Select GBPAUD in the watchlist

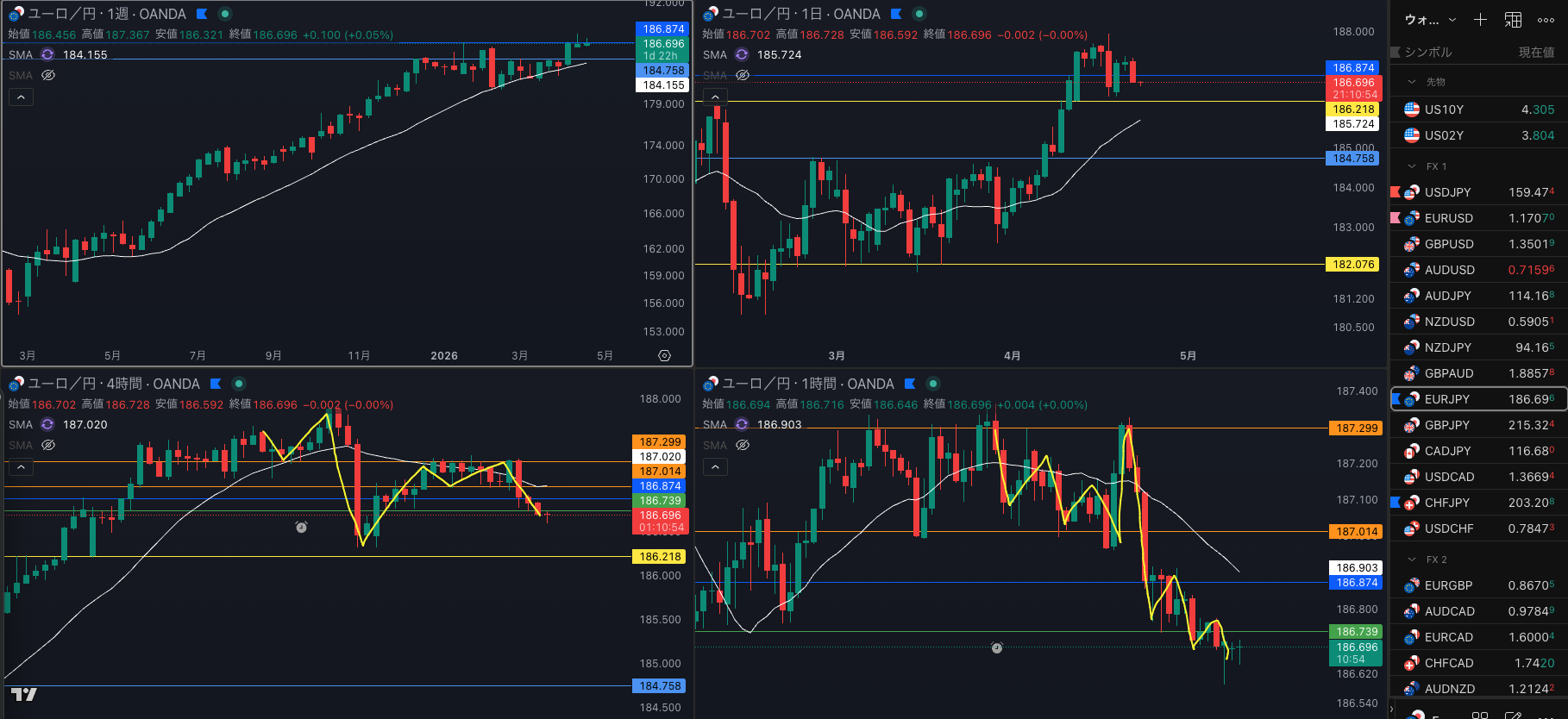click(x=1478, y=373)
